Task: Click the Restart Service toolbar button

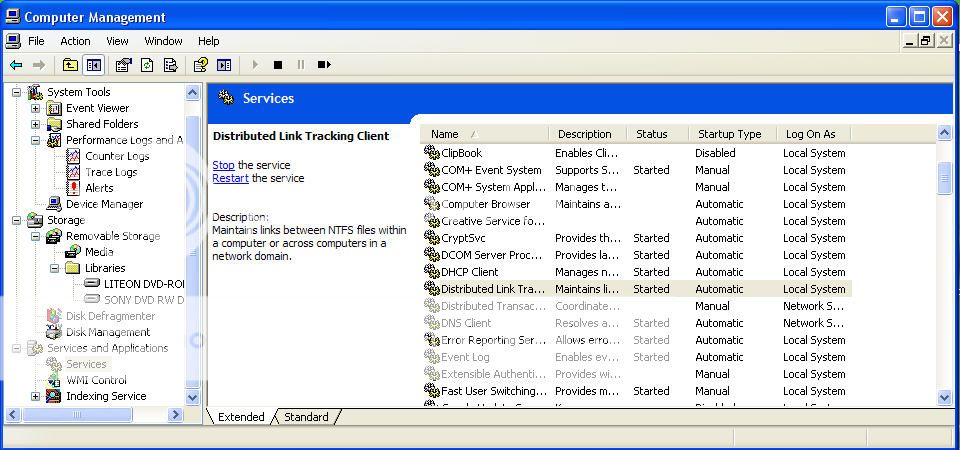Action: pos(324,65)
